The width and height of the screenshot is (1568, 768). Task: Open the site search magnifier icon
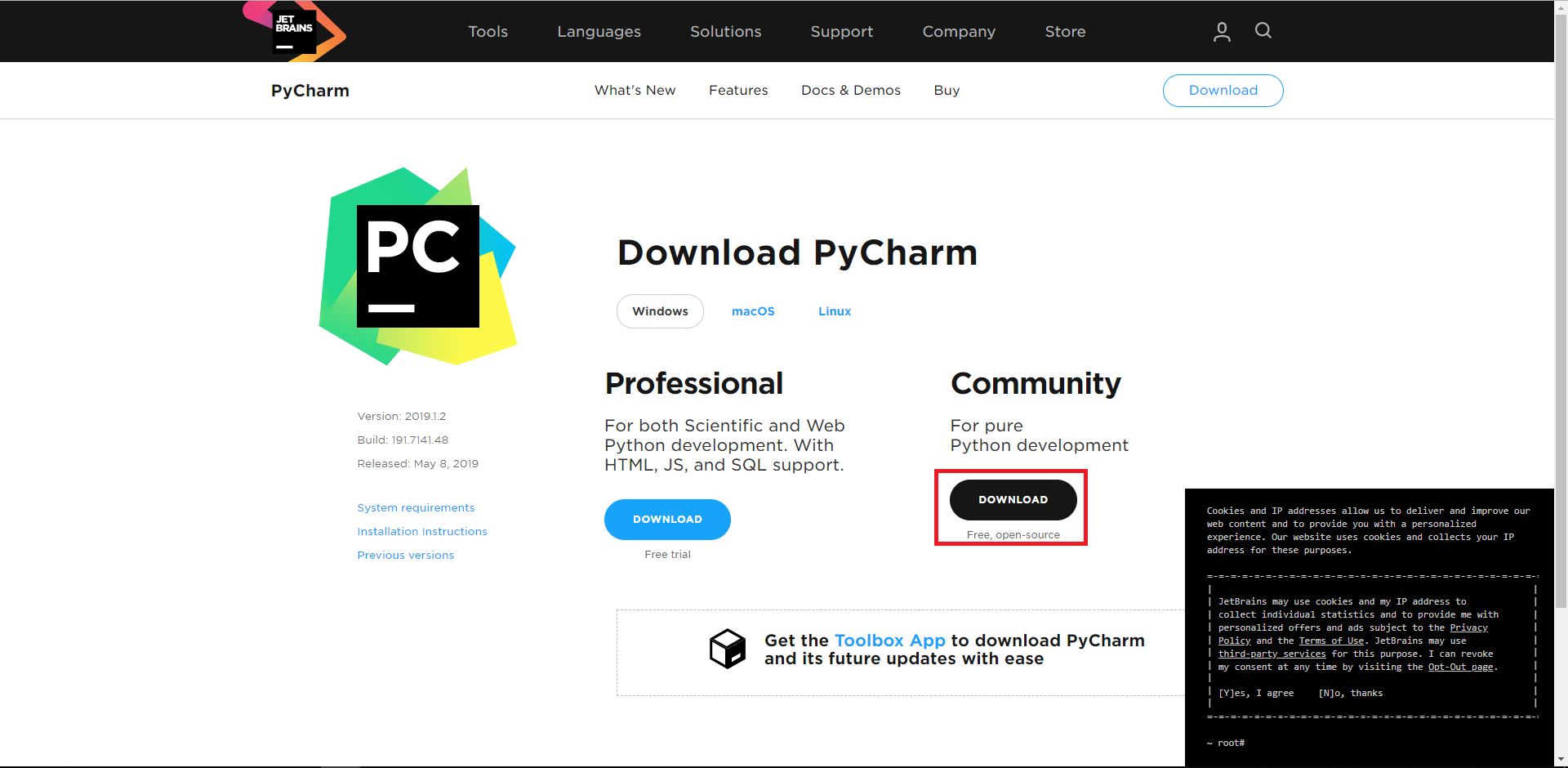pos(1263,31)
